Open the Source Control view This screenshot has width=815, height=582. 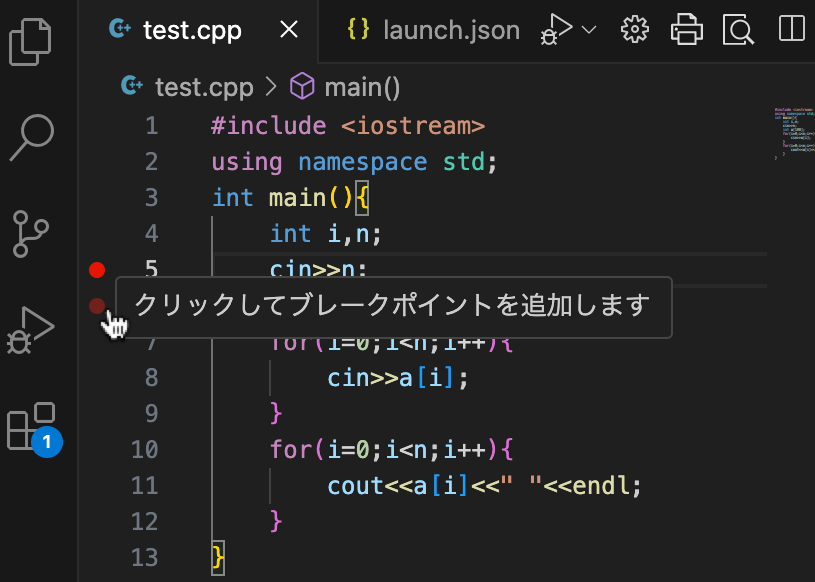32,234
